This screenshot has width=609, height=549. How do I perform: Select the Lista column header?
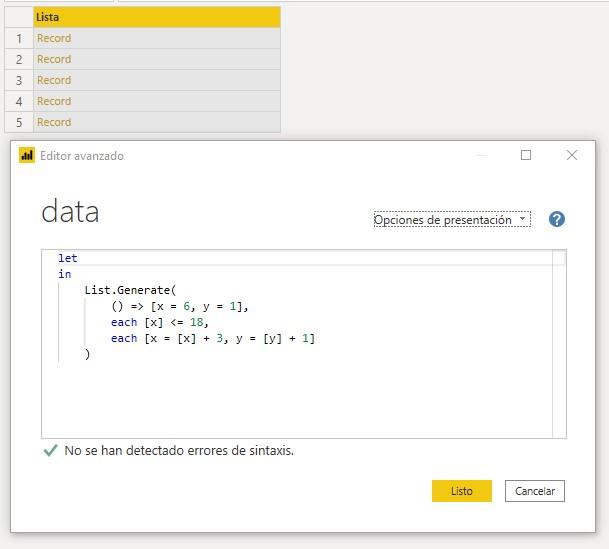(156, 17)
